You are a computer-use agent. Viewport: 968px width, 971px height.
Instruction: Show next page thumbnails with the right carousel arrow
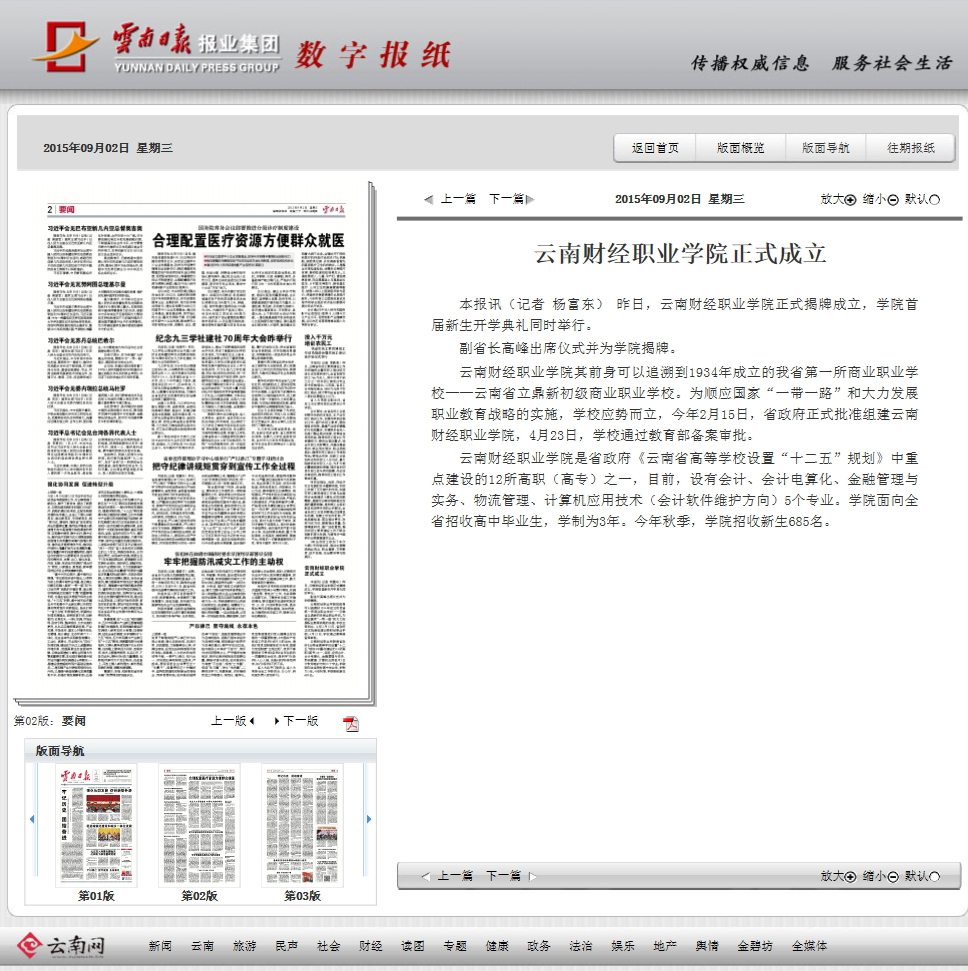point(369,819)
